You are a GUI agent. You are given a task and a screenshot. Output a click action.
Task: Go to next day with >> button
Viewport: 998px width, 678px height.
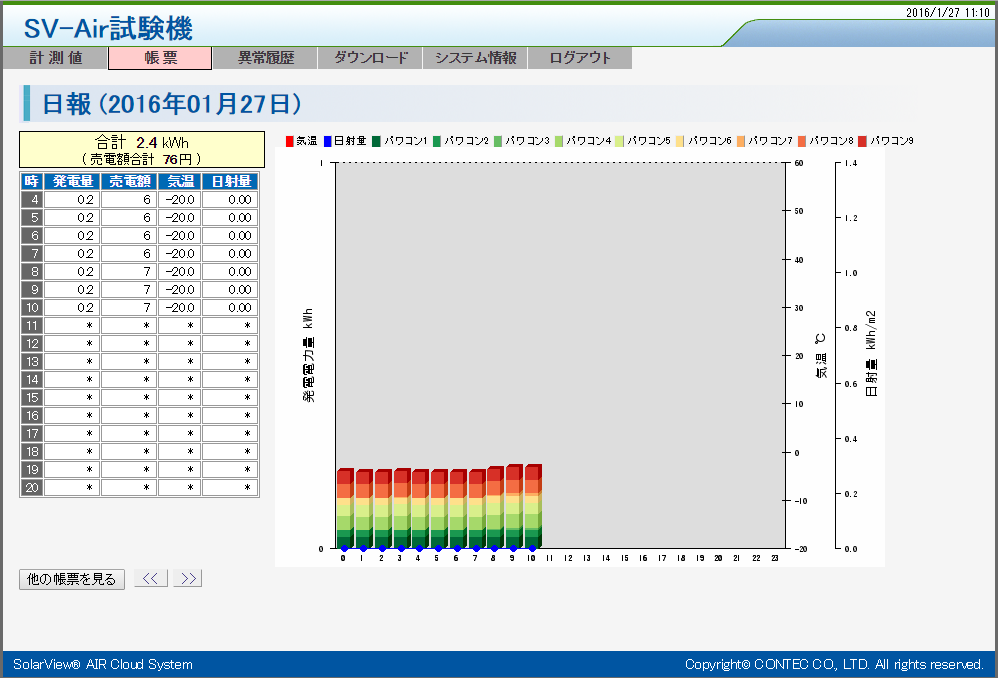click(188, 578)
